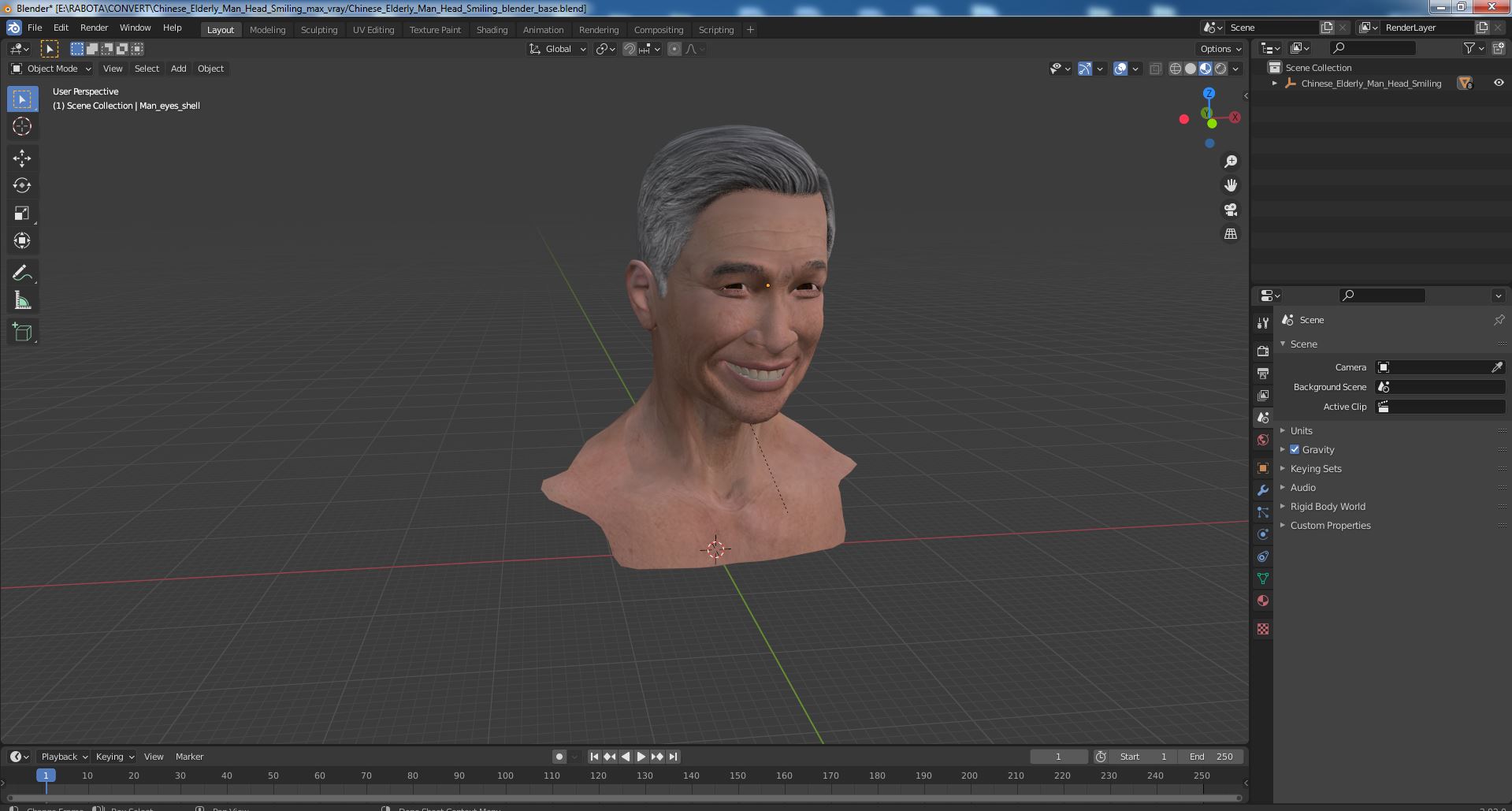Select the Add Cube tool
This screenshot has height=811, width=1512.
point(22,333)
